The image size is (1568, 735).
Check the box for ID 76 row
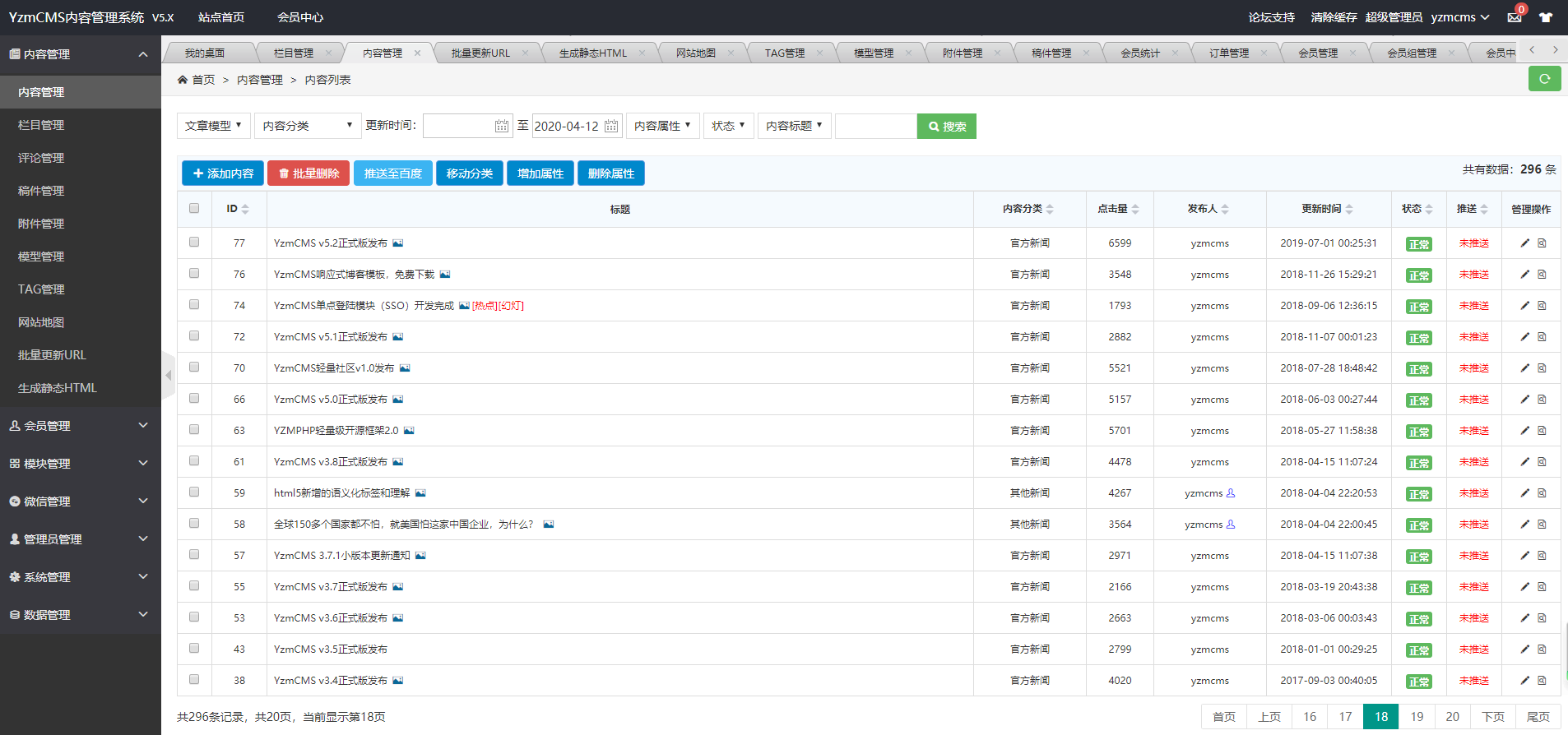(x=194, y=273)
